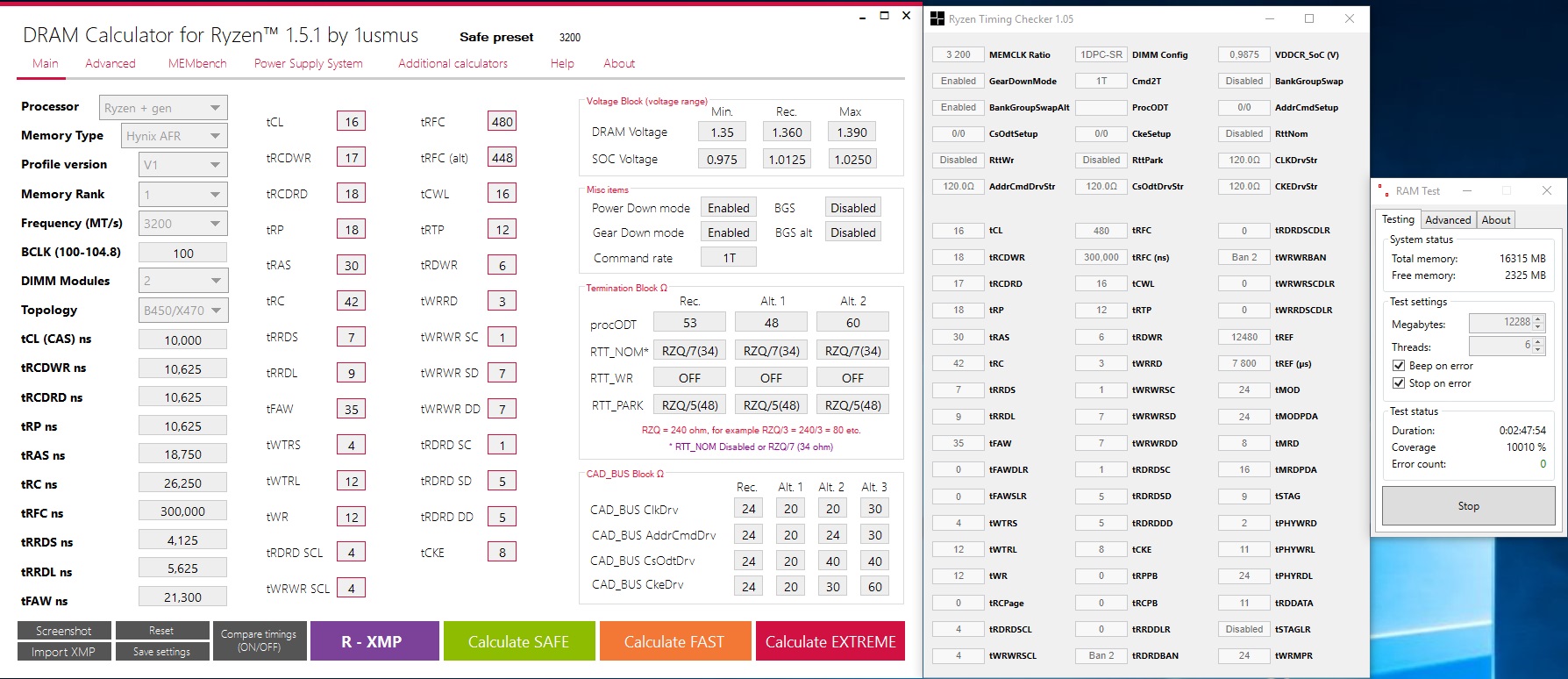Open the Topology dropdown

(x=183, y=310)
